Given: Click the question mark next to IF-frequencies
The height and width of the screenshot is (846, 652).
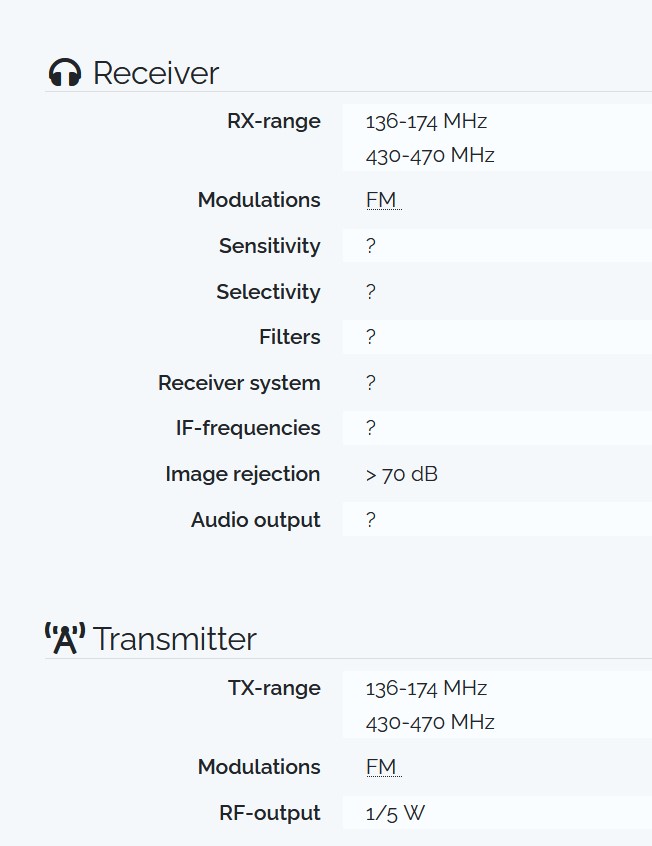Looking at the screenshot, I should [x=371, y=428].
